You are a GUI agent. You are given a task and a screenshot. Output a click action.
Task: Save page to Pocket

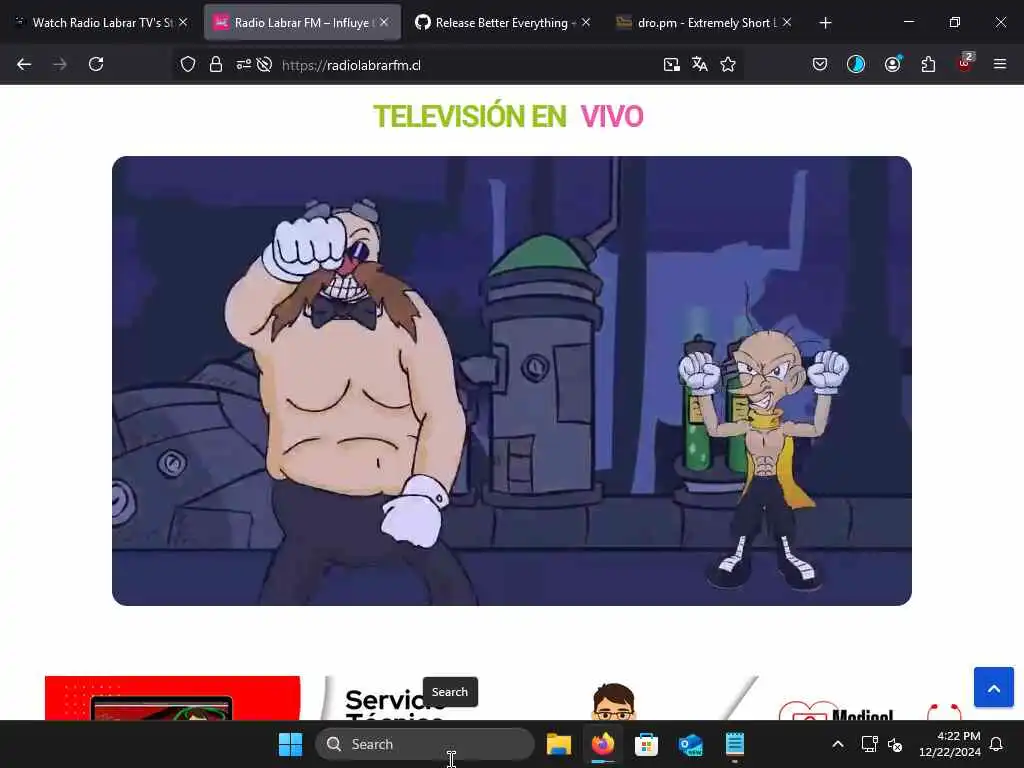(820, 64)
